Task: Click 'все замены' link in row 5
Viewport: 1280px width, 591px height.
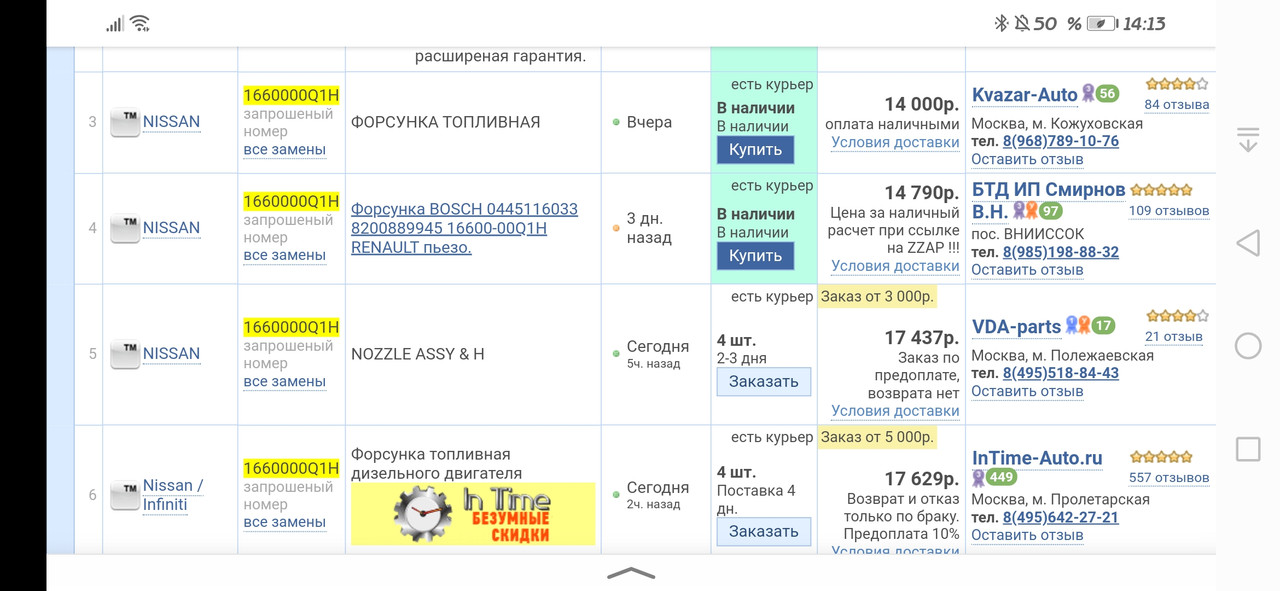Action: 285,381
